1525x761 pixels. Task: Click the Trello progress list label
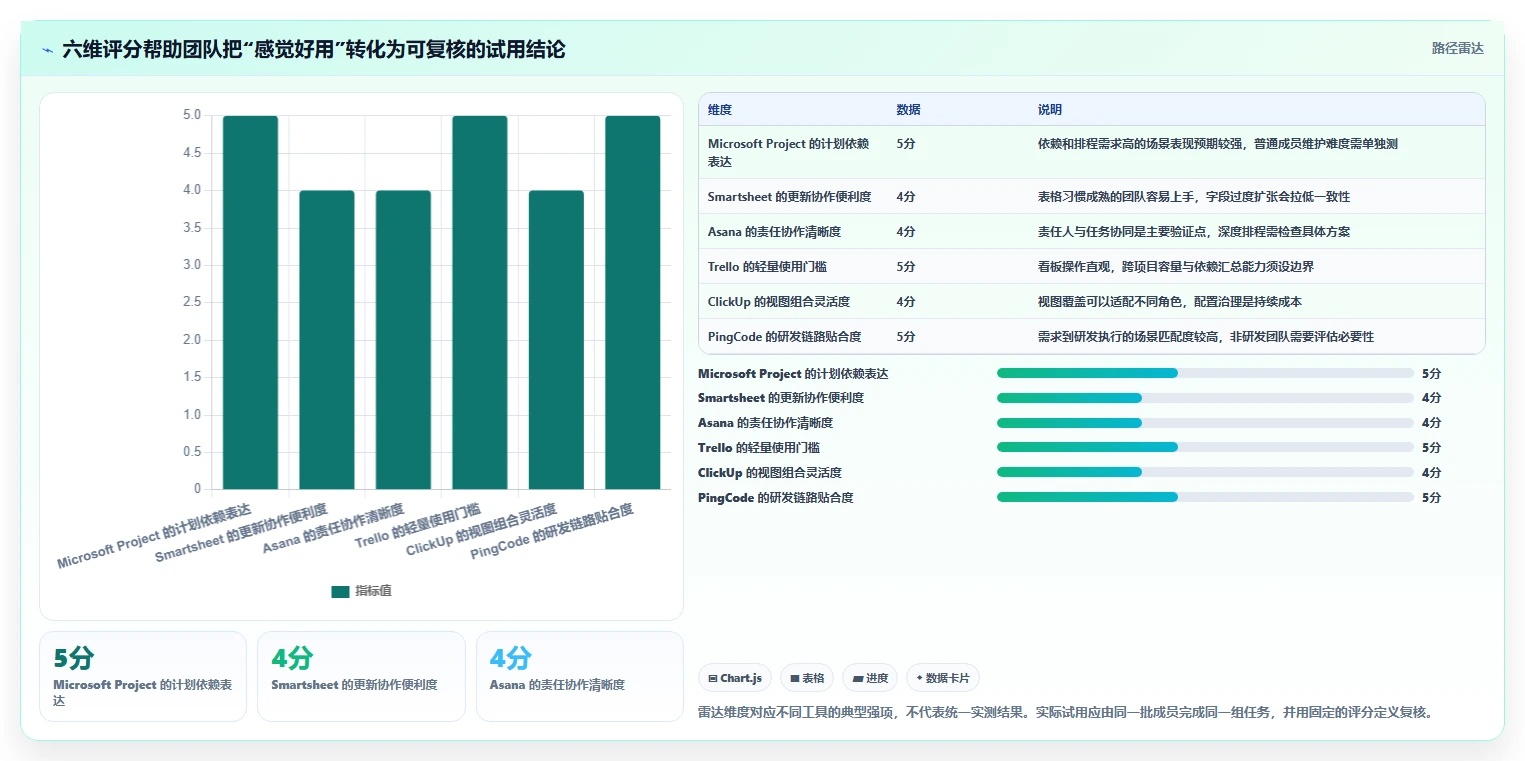[x=759, y=448]
